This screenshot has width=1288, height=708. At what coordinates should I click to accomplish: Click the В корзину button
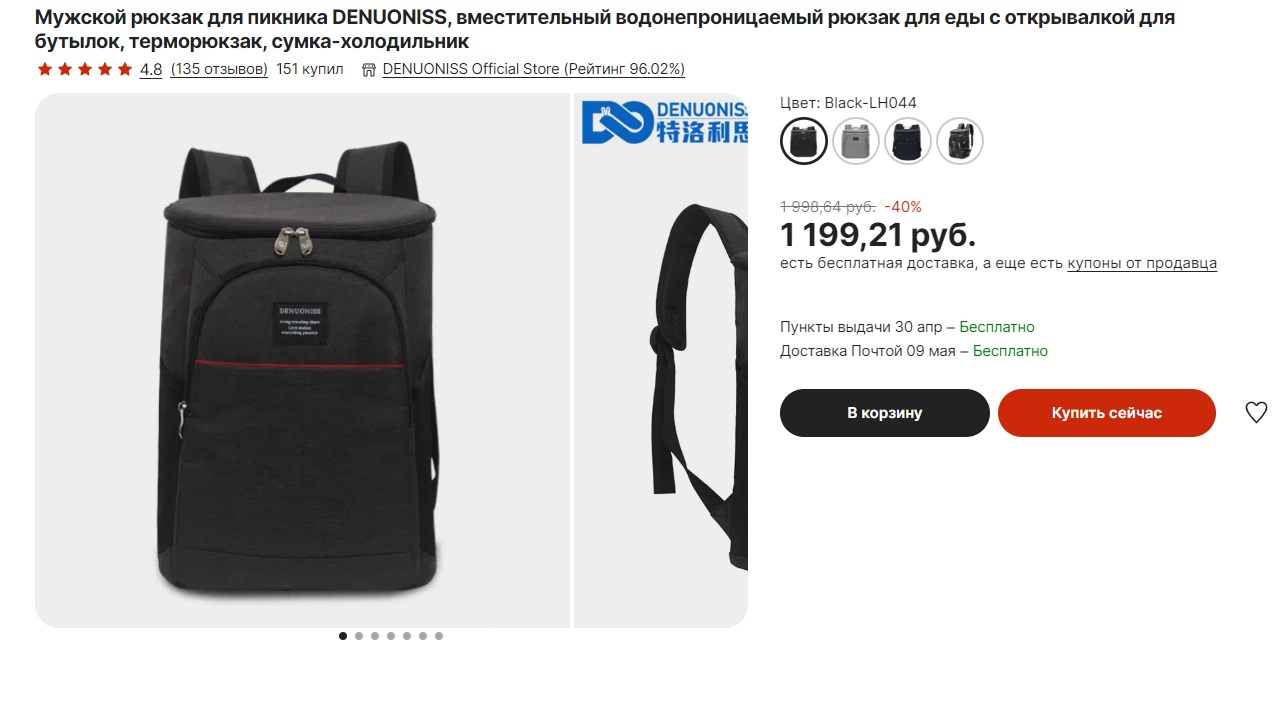[885, 413]
